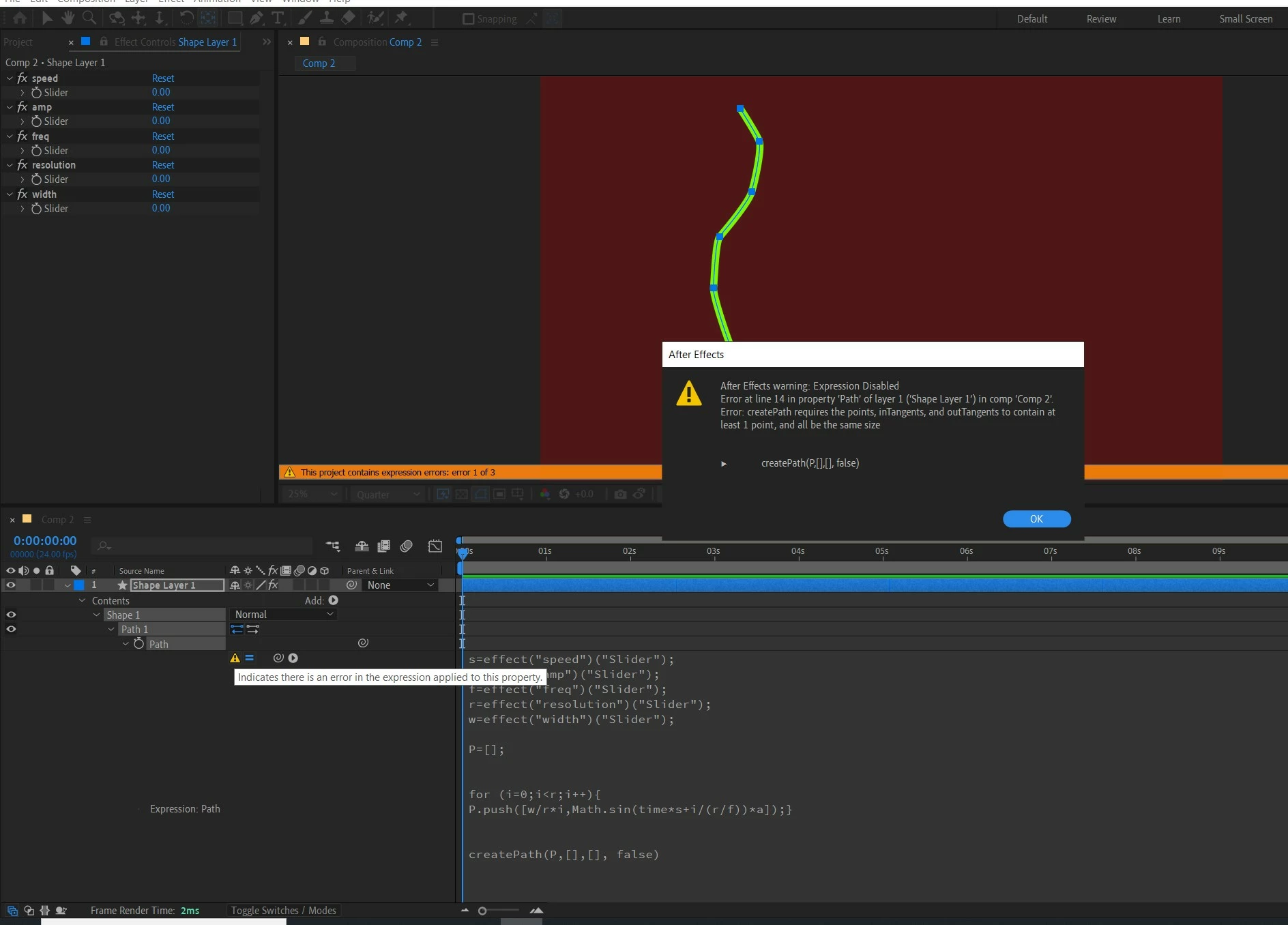Select the Pan camera tool
The height and width of the screenshot is (925, 1288).
click(138, 18)
